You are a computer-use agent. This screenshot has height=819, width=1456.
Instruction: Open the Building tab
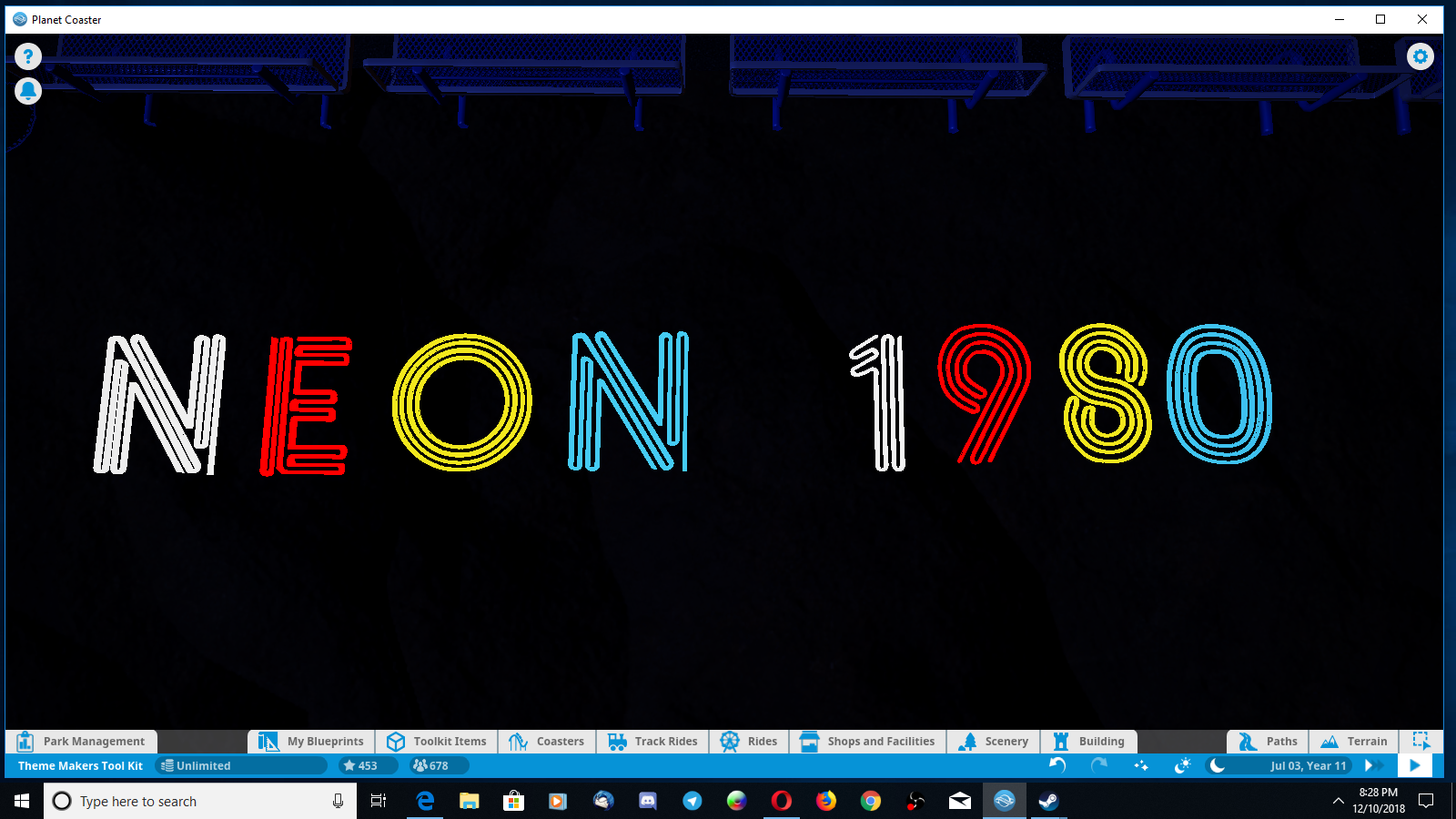[1089, 742]
